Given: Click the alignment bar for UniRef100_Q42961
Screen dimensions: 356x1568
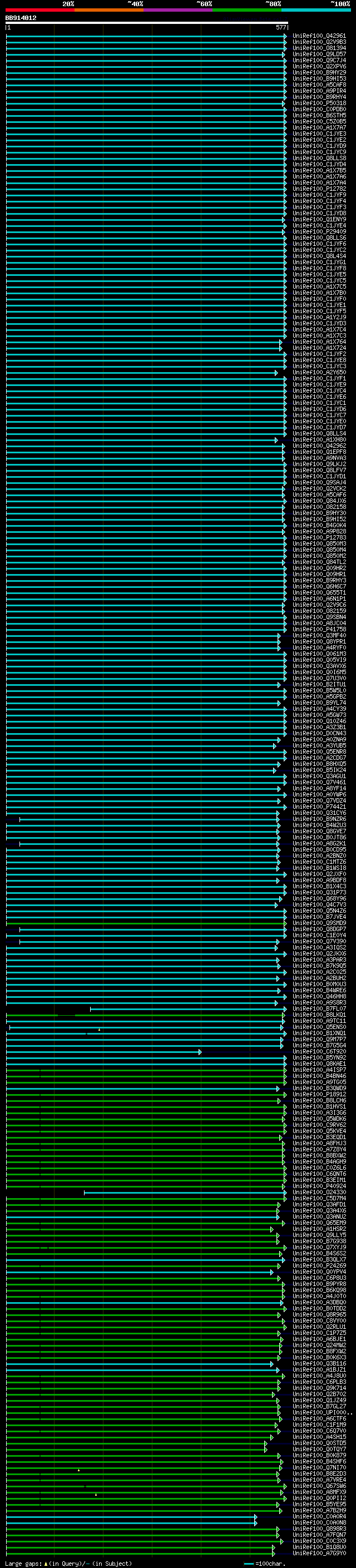Looking at the screenshot, I should (147, 36).
